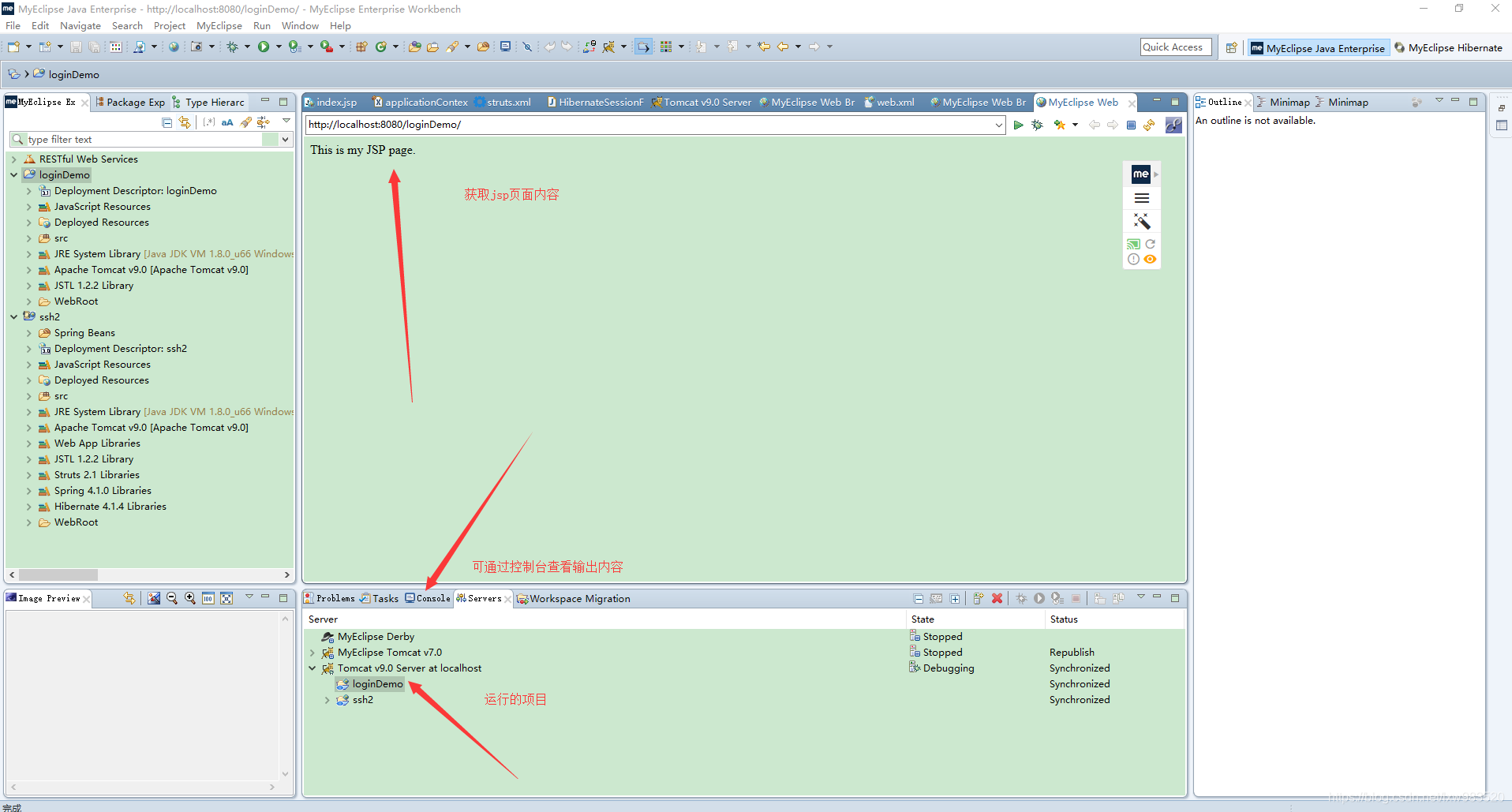Screen dimensions: 1512x812
Task: Click the green Run button in main toolbar
Action: [264, 47]
